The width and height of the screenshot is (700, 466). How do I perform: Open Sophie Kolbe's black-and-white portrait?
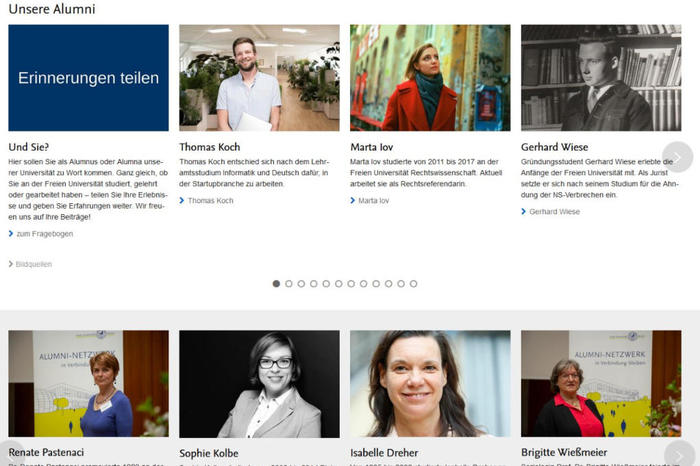[x=259, y=384]
